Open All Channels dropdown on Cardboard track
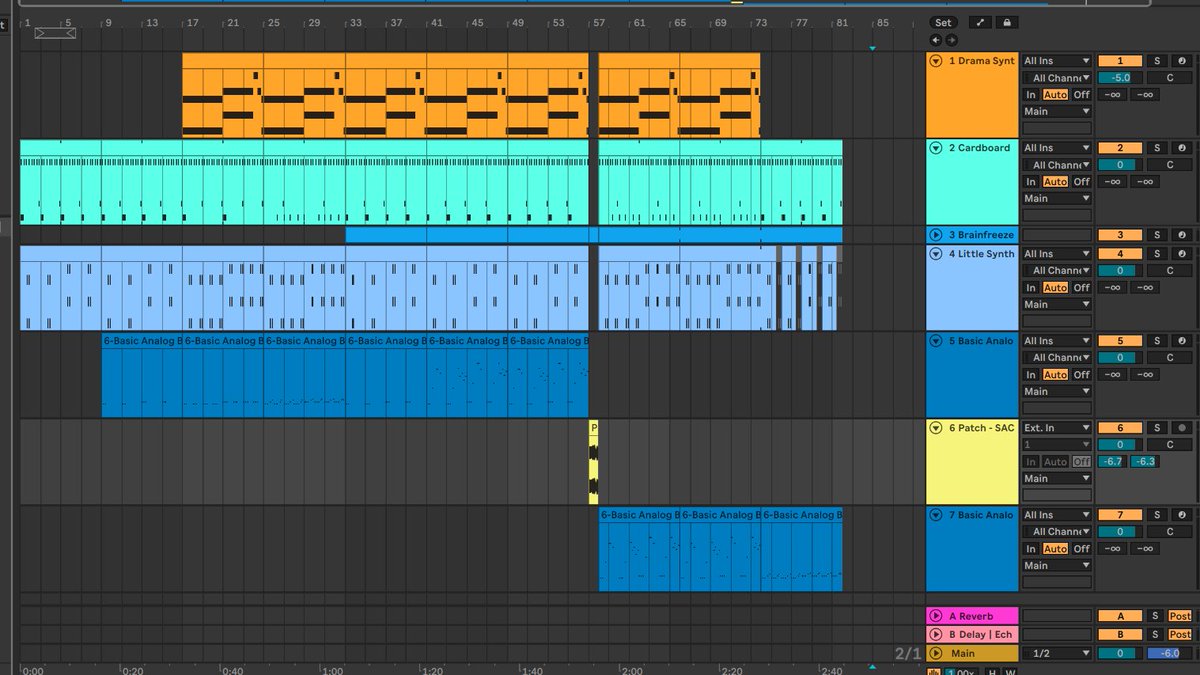The image size is (1200, 675). click(1057, 165)
